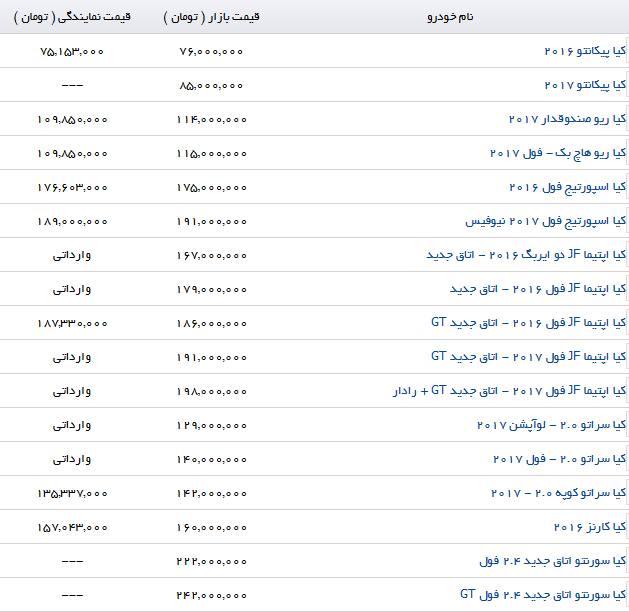Image resolution: width=629 pixels, height=612 pixels.
Task: Select dealer price ۷۵,۱۵۳,۰۰۰
Action: coord(72,52)
